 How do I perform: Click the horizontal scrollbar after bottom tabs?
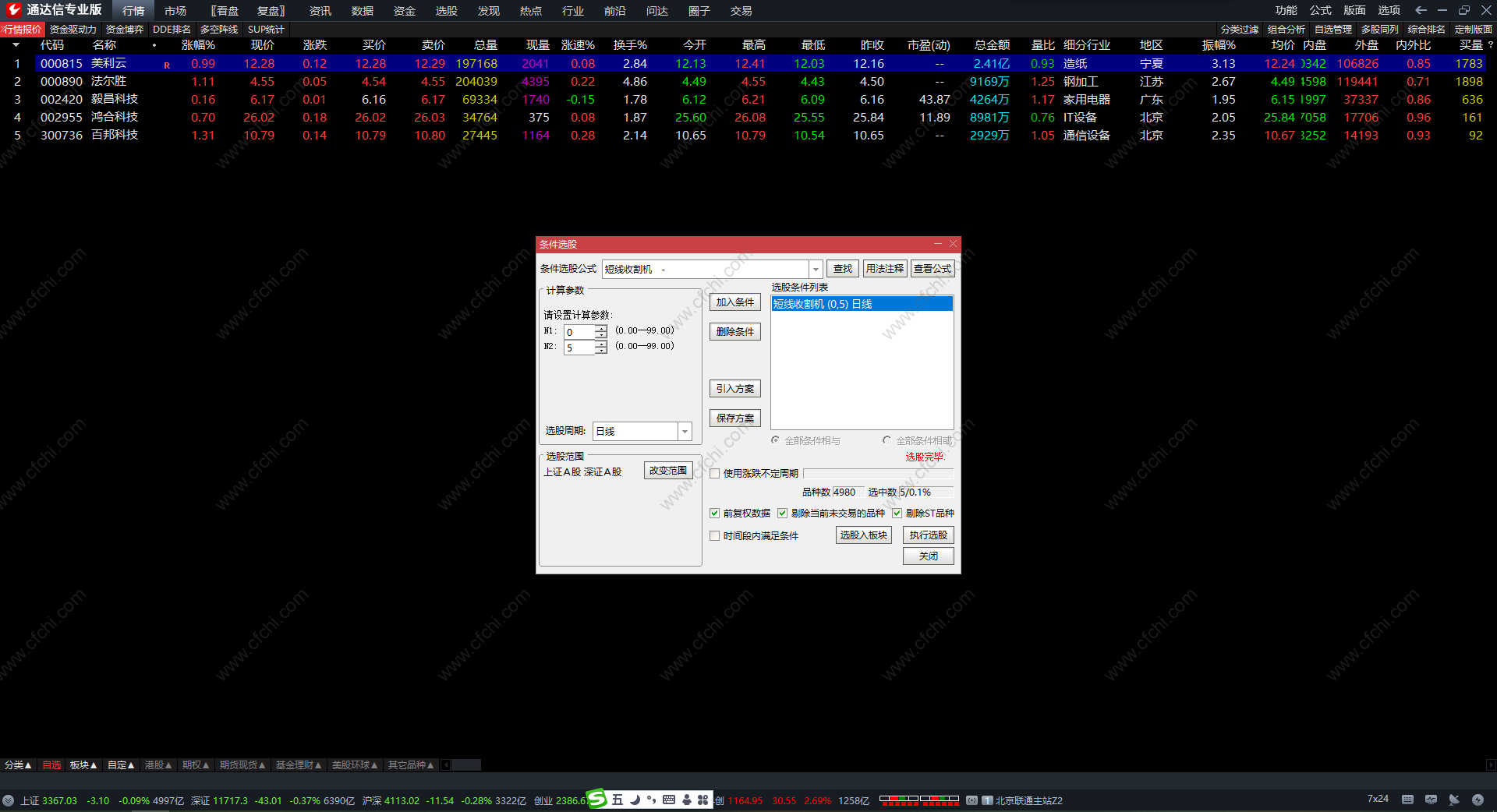(466, 765)
